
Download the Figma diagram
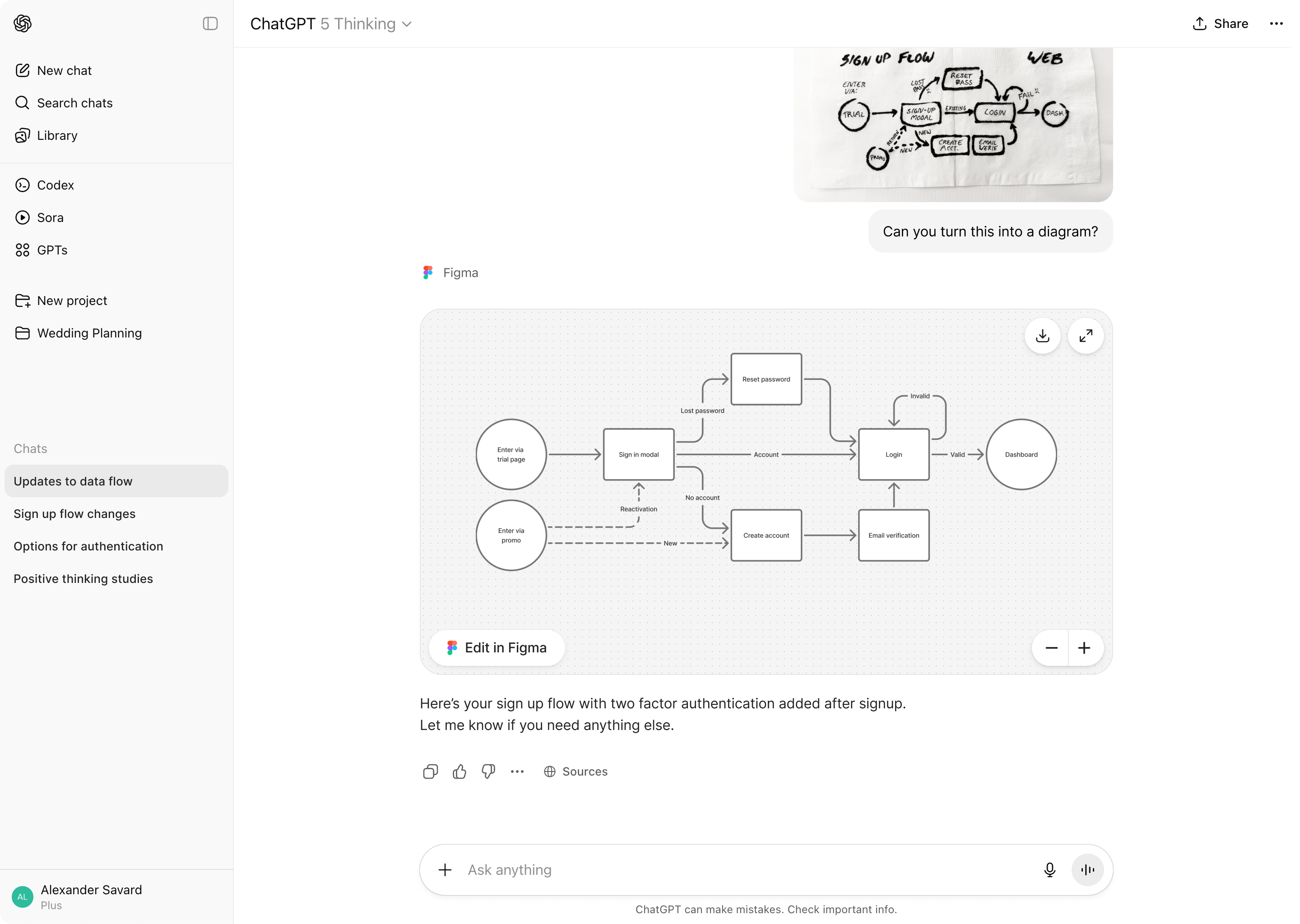[x=1042, y=336]
